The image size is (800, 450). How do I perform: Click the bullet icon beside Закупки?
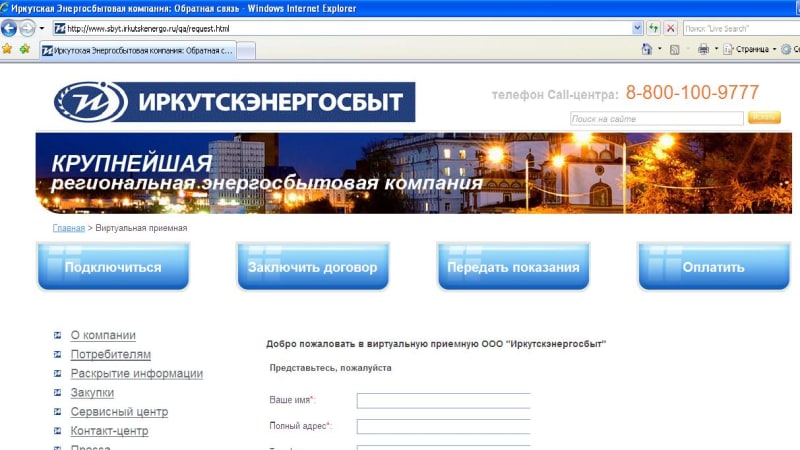57,392
